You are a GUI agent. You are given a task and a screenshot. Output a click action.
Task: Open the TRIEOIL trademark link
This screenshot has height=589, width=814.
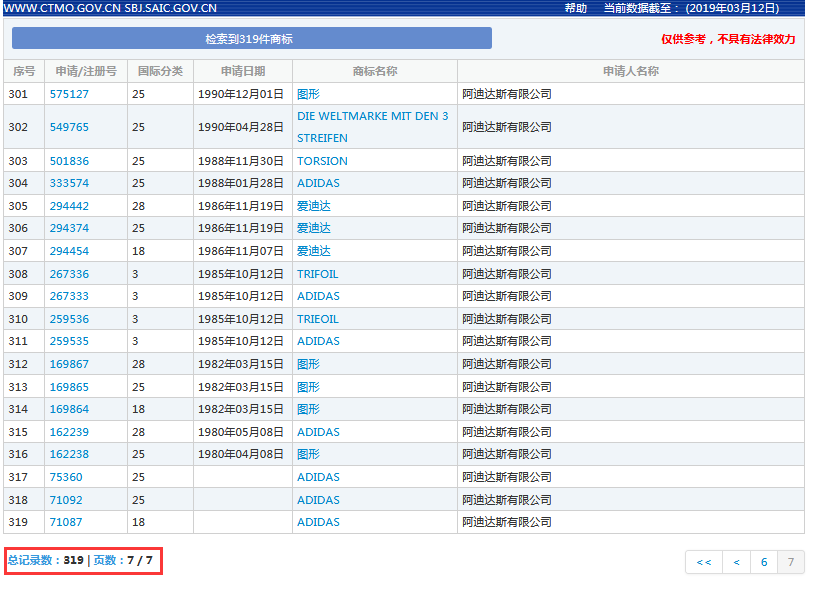coord(318,319)
